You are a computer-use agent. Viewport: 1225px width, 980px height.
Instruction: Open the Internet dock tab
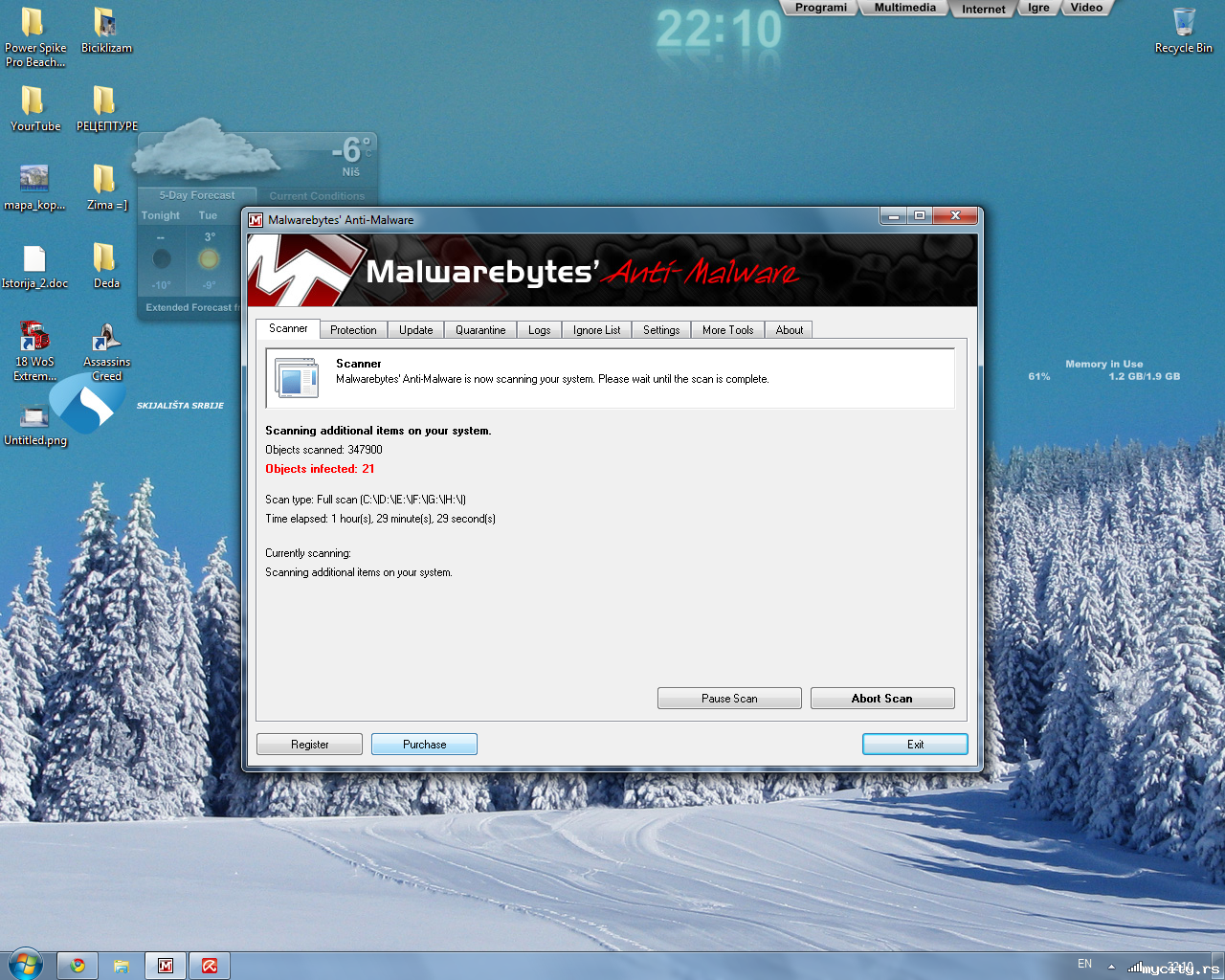(x=984, y=9)
